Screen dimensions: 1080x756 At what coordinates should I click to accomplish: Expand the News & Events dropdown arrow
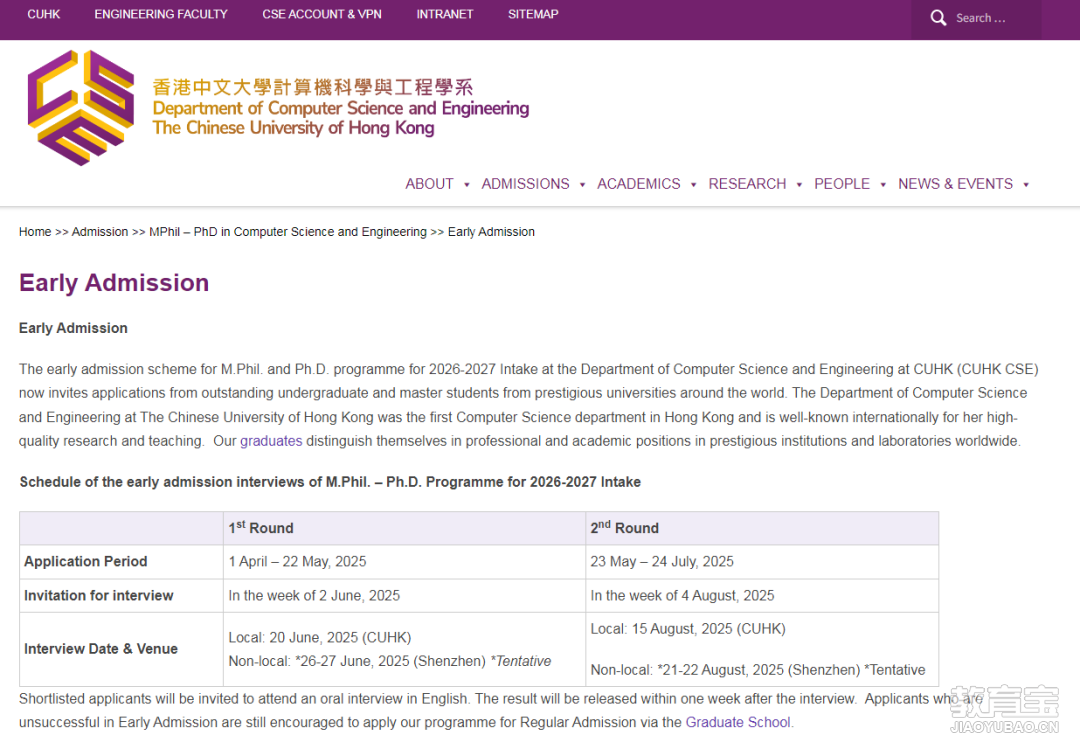click(1026, 185)
